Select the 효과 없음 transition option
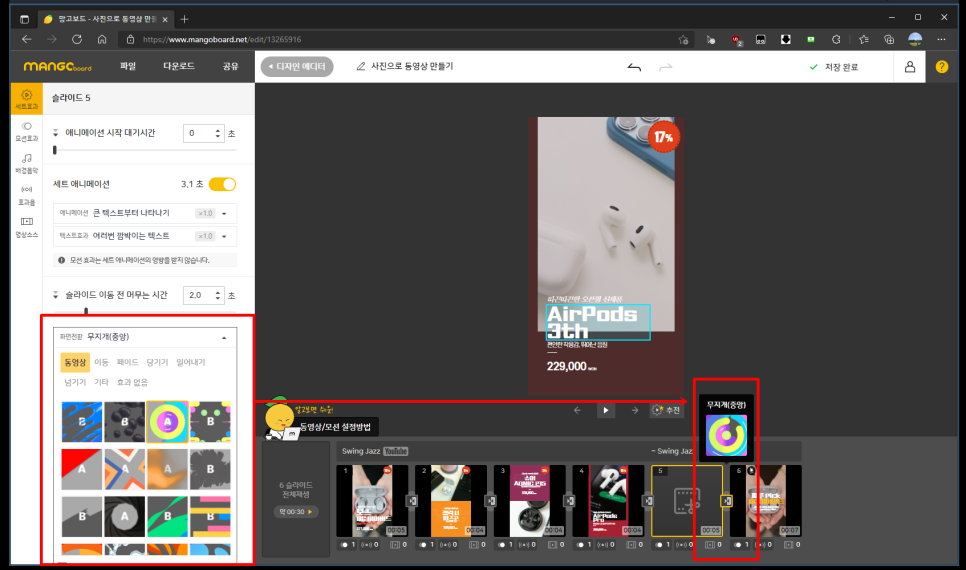This screenshot has height=570, width=966. (132, 383)
